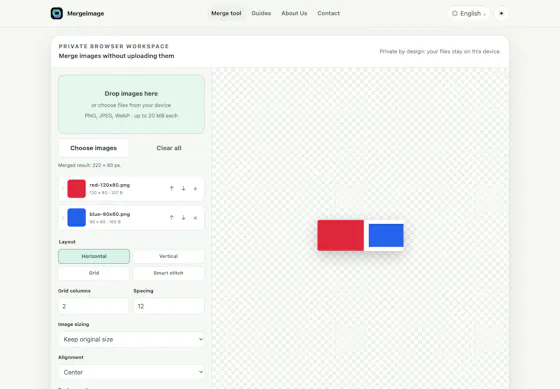Open the Guides nav item
This screenshot has height=389, width=560.
[261, 13]
